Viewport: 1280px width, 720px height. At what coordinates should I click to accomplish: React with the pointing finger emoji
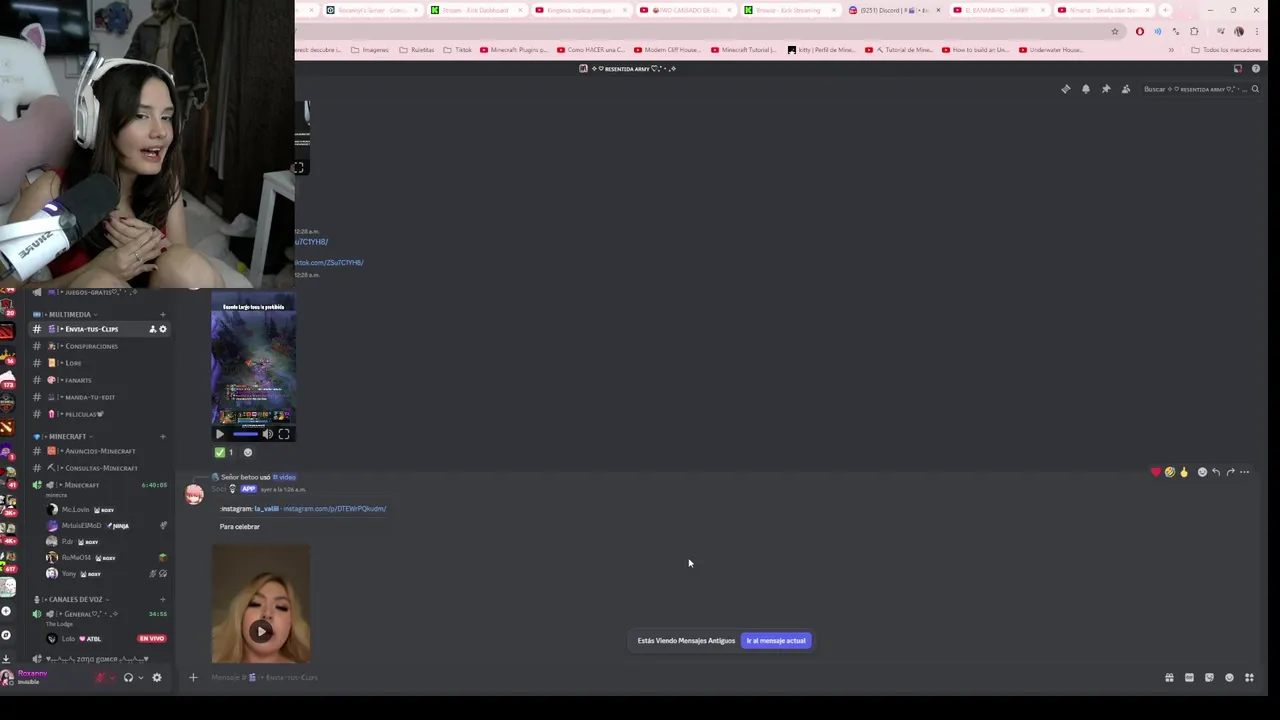[1184, 472]
